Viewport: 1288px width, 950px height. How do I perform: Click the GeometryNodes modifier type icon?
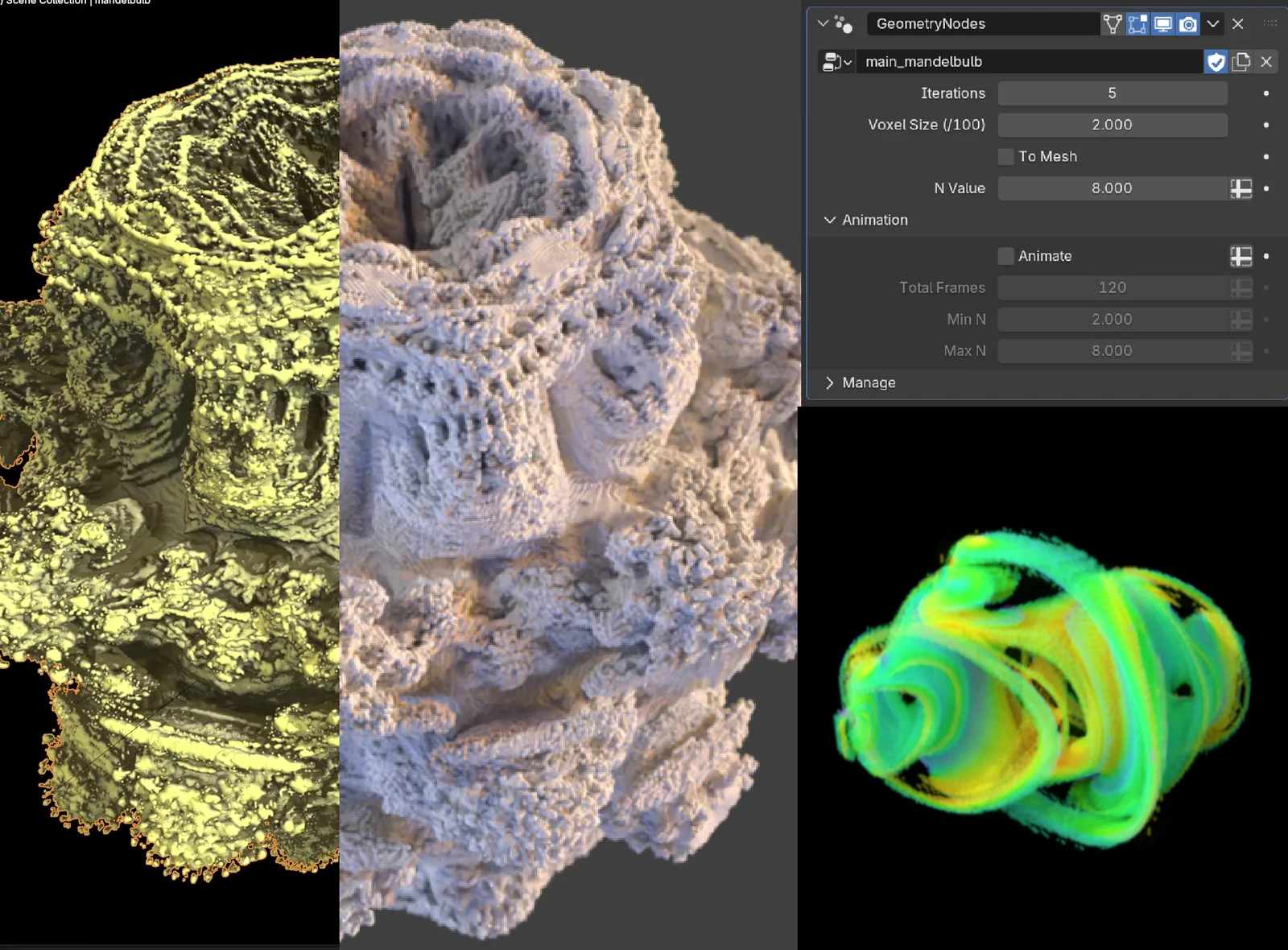click(x=843, y=24)
